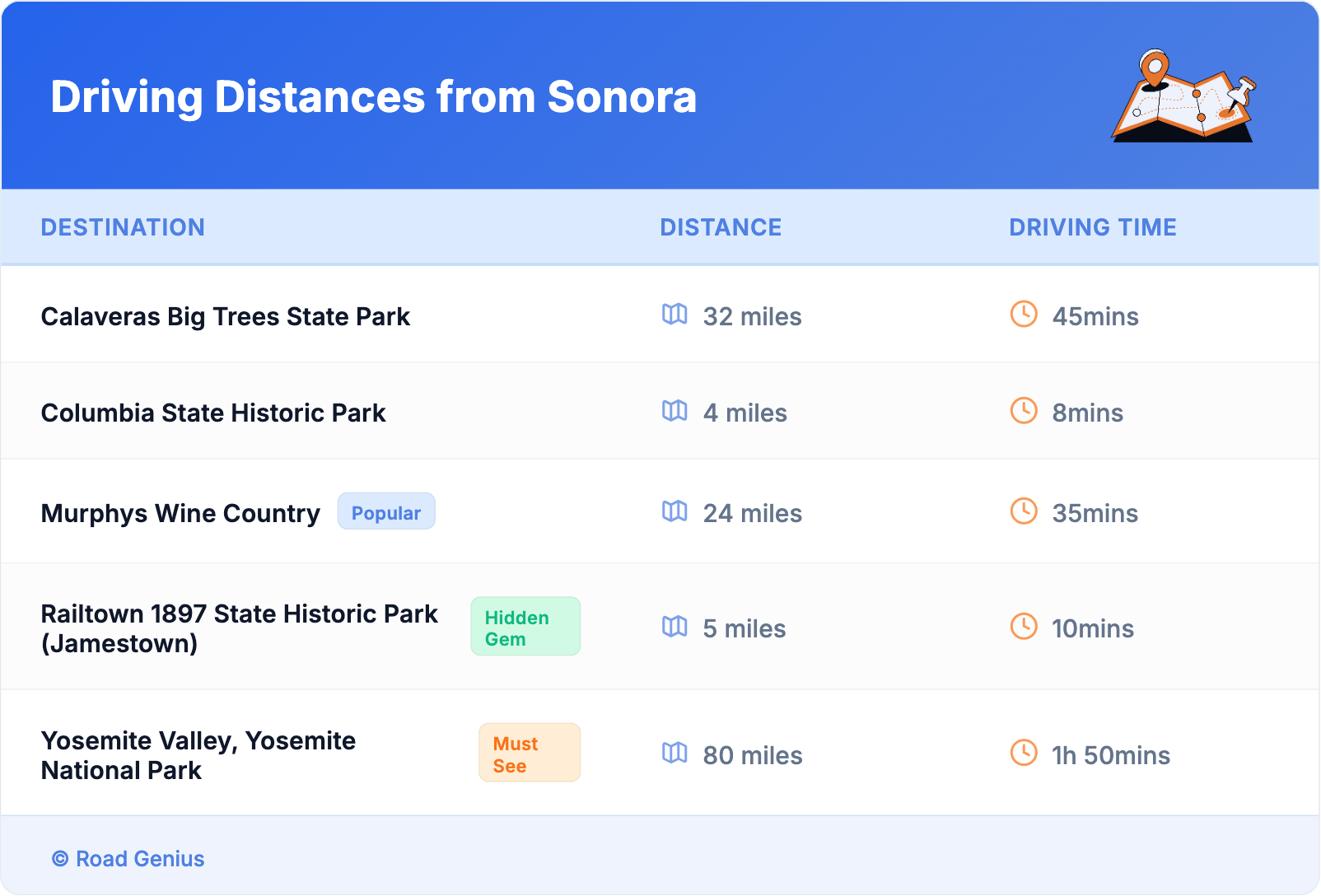Click the clock icon beside 1h 50mins
The height and width of the screenshot is (896, 1321).
(x=1024, y=754)
